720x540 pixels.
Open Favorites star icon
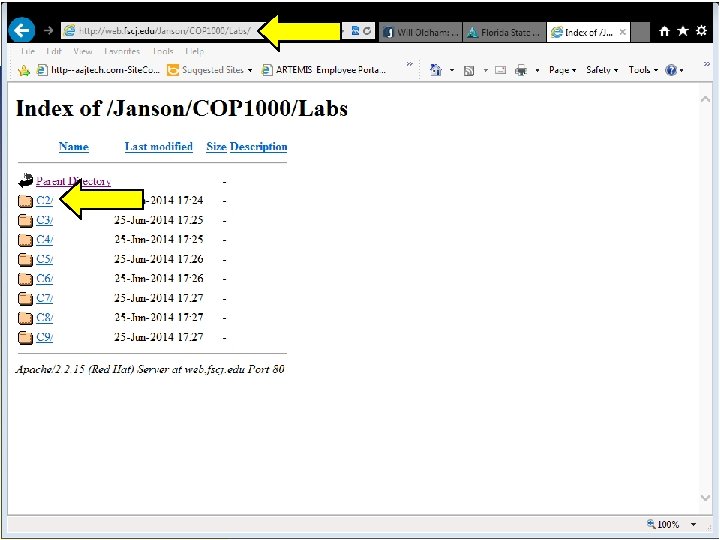coord(683,31)
